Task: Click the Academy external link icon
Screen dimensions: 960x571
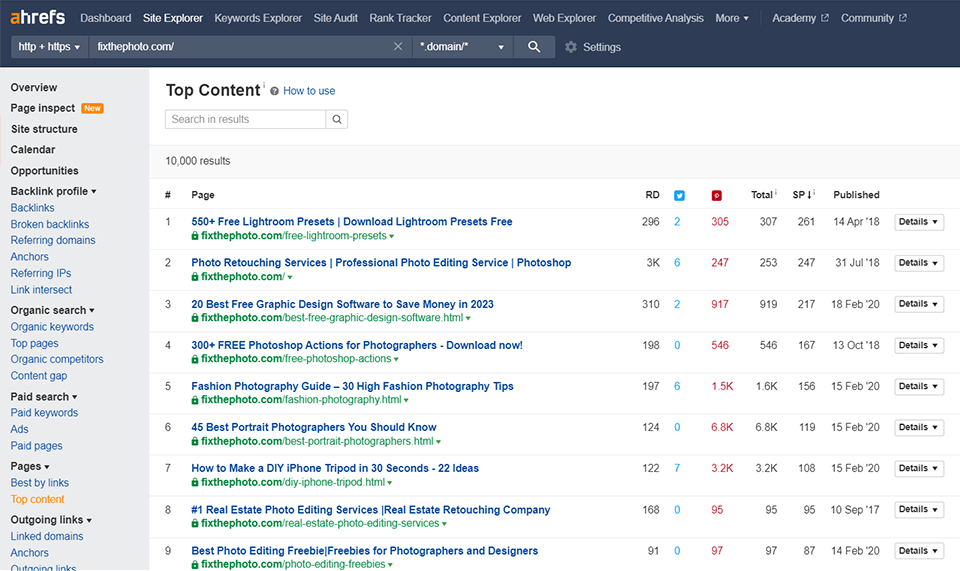Action: 825,18
